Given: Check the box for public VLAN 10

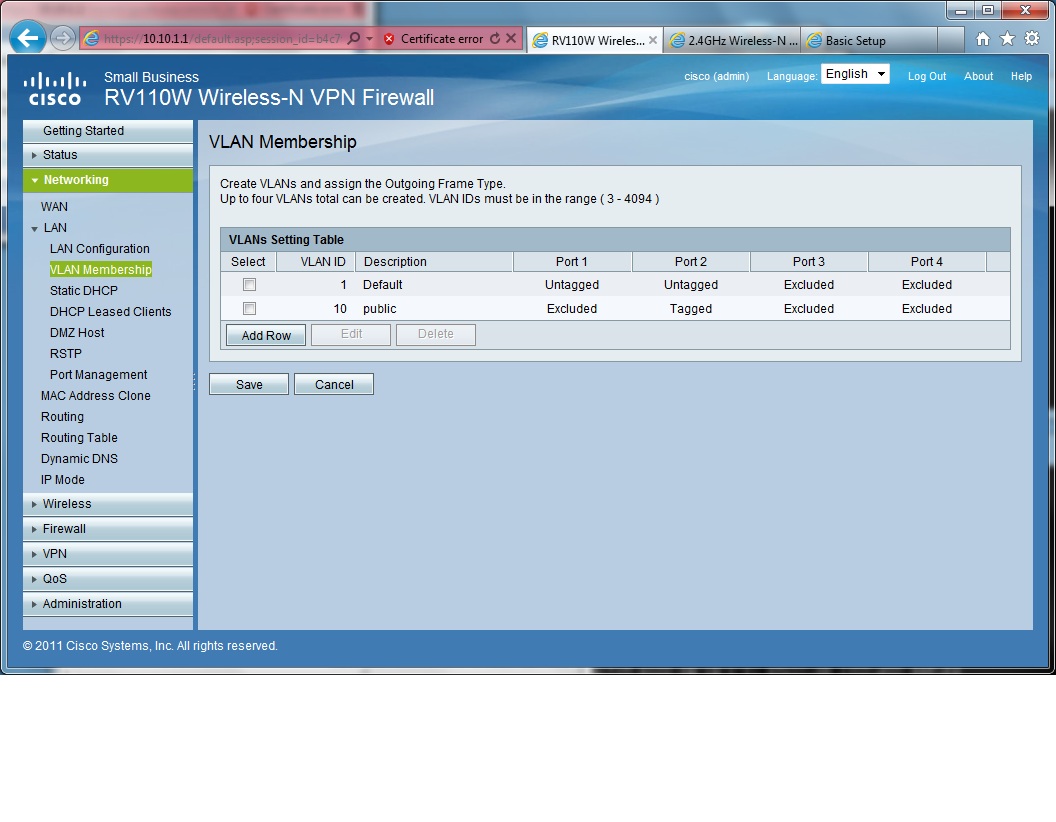Looking at the screenshot, I should coord(249,308).
